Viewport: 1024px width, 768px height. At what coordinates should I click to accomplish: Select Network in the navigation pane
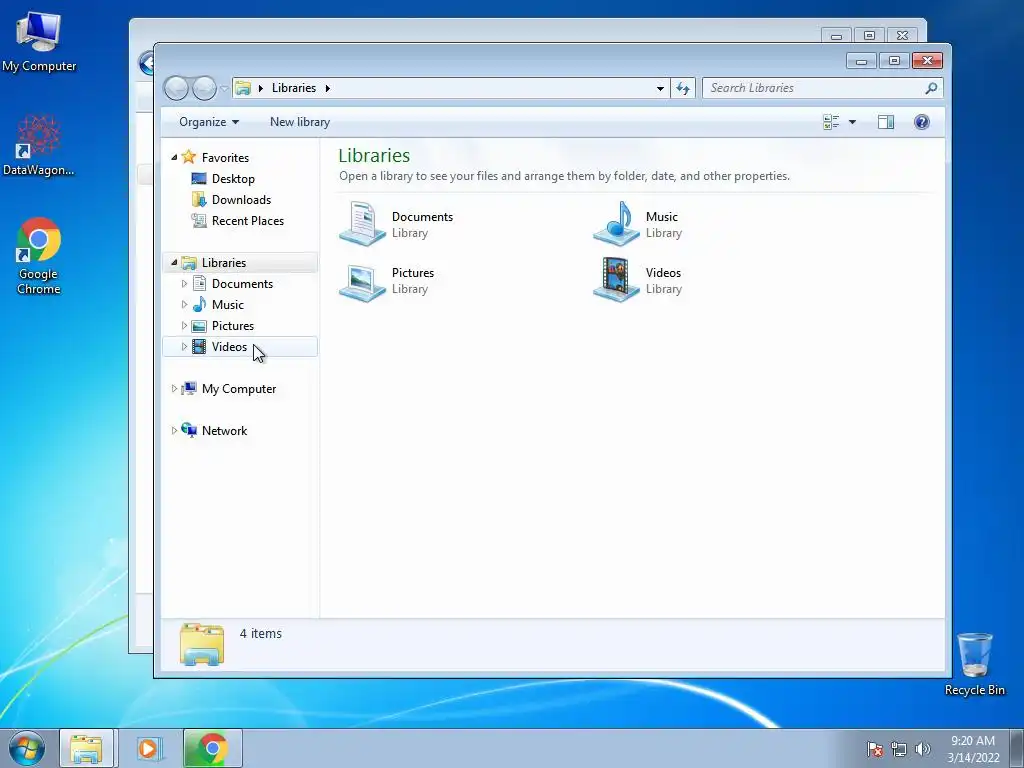[x=224, y=430]
